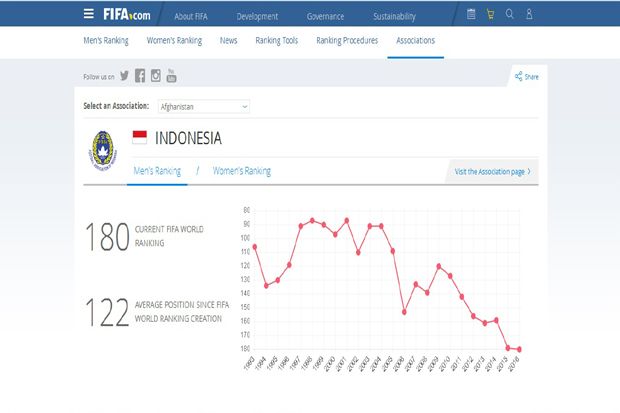Image resolution: width=620 pixels, height=413 pixels.
Task: Open the Facebook icon
Action: tap(140, 76)
